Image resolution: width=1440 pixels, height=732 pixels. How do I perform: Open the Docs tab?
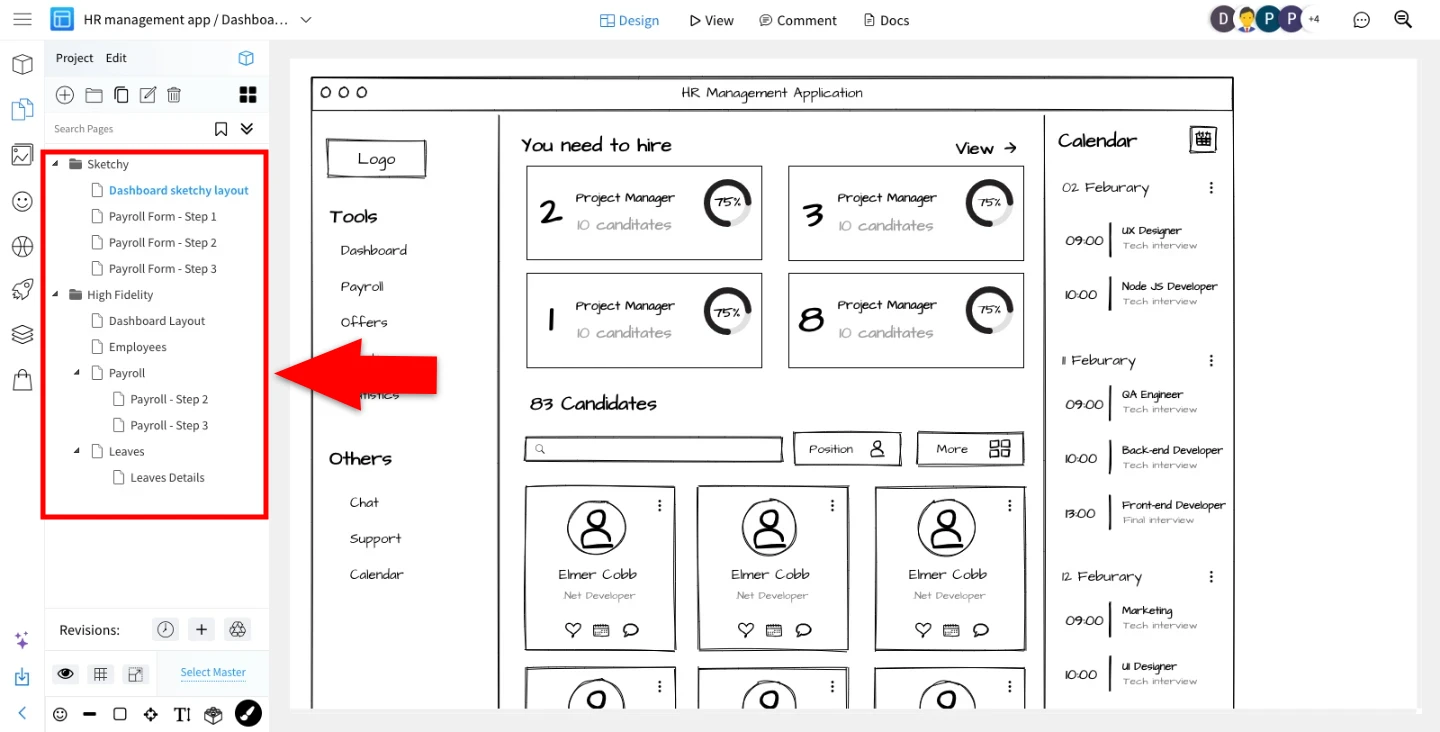886,20
